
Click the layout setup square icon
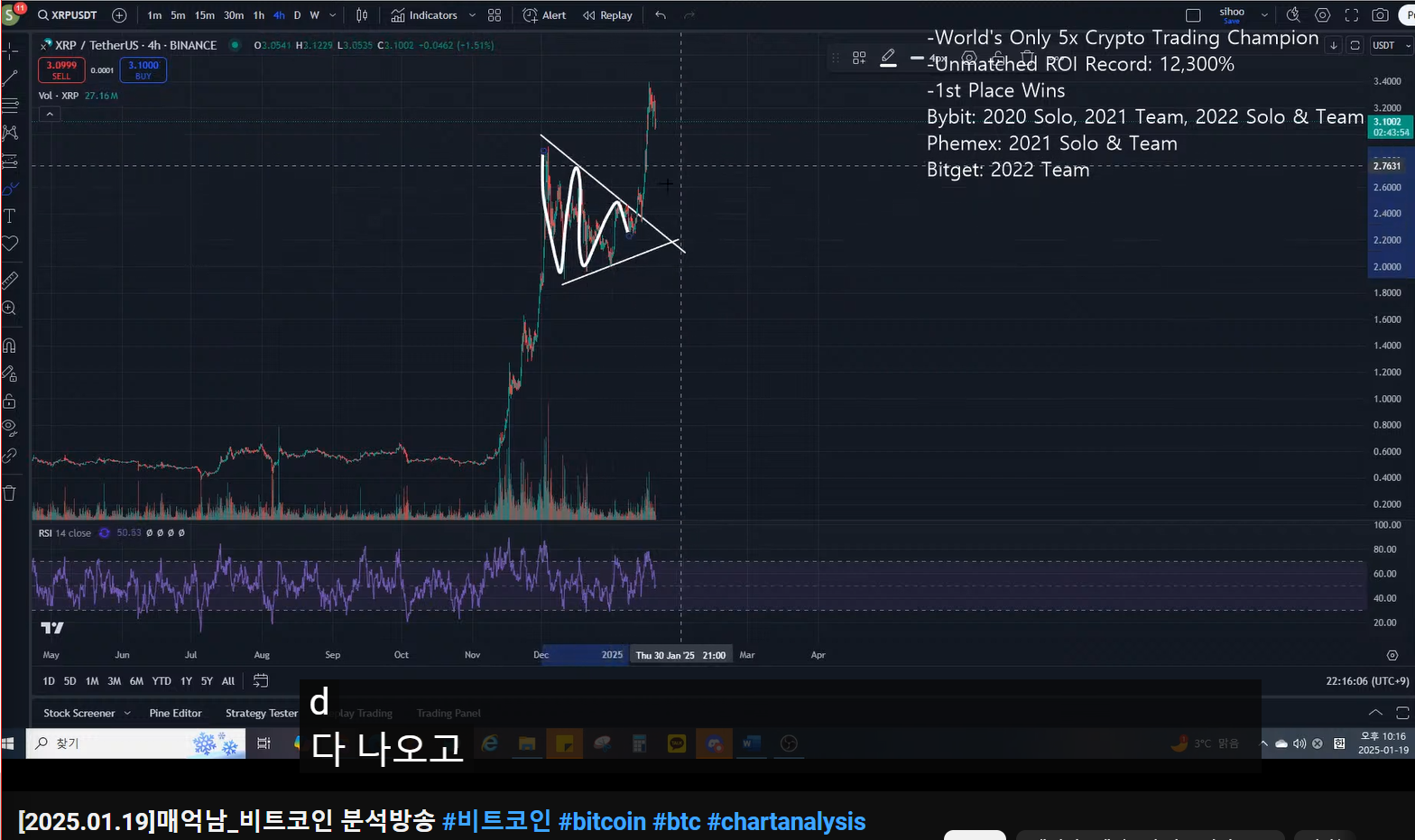coord(1193,15)
